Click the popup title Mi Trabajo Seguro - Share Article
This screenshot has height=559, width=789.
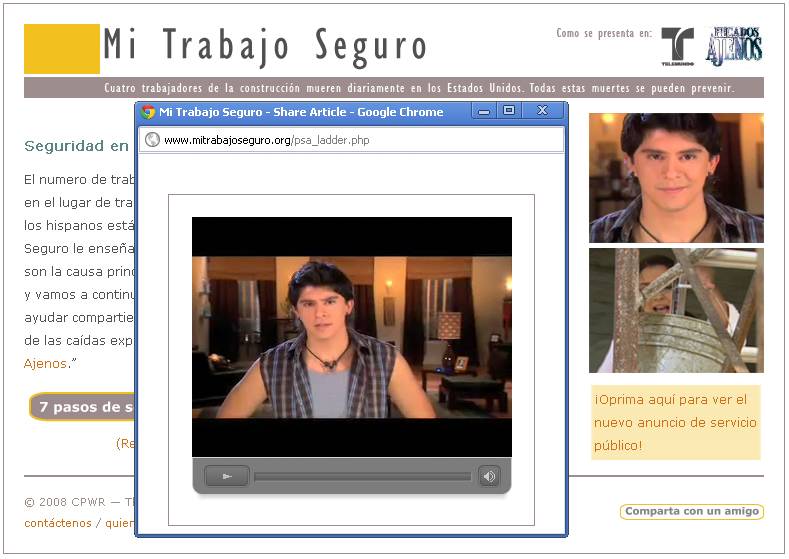tap(301, 112)
